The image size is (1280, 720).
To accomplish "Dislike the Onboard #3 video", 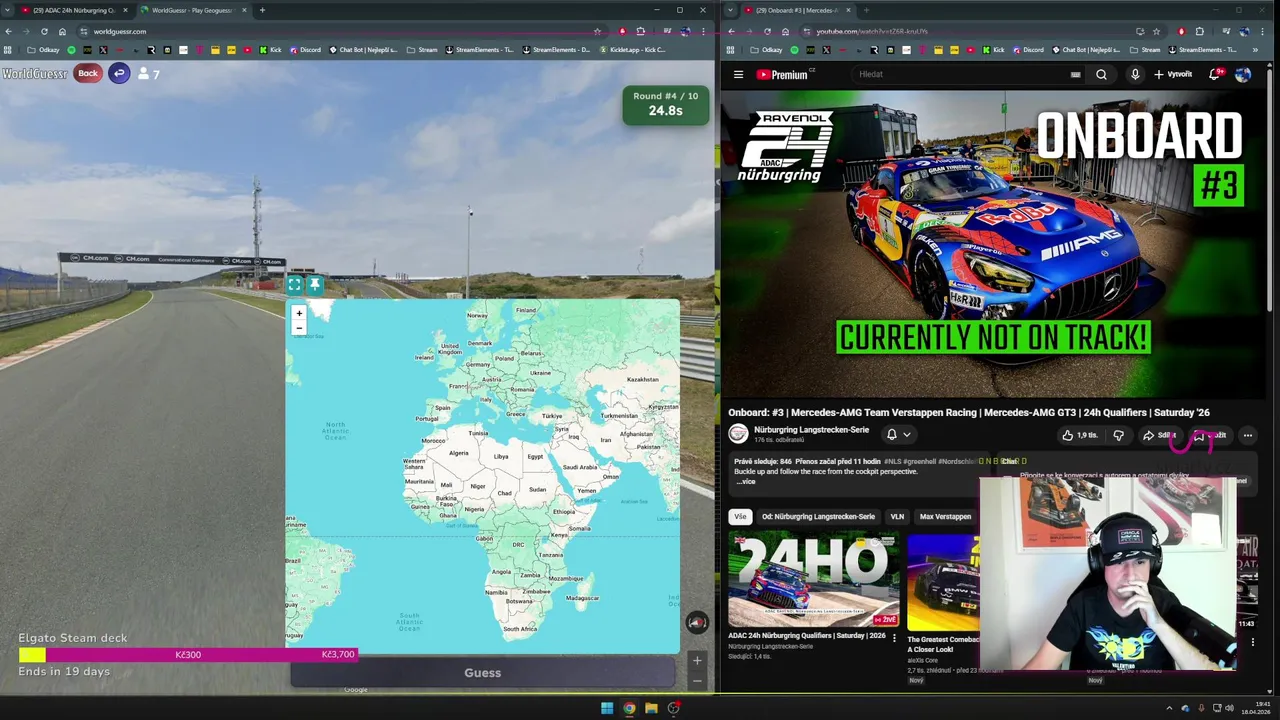I will 1118,435.
